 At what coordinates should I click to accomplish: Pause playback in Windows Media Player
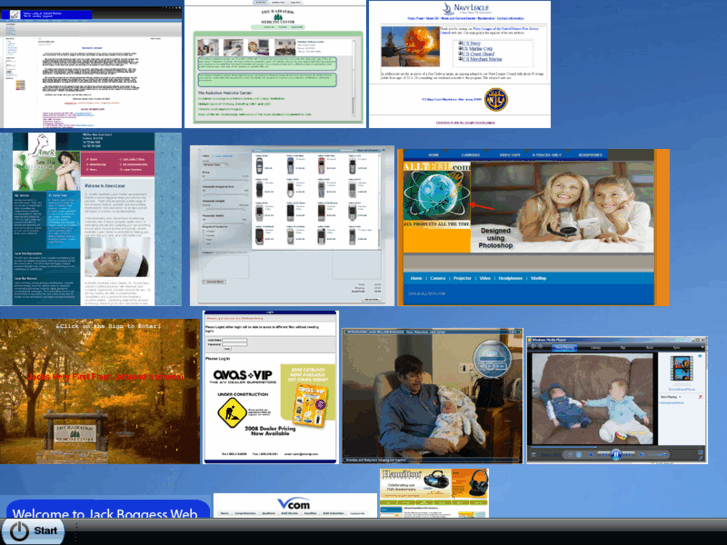coord(616,455)
